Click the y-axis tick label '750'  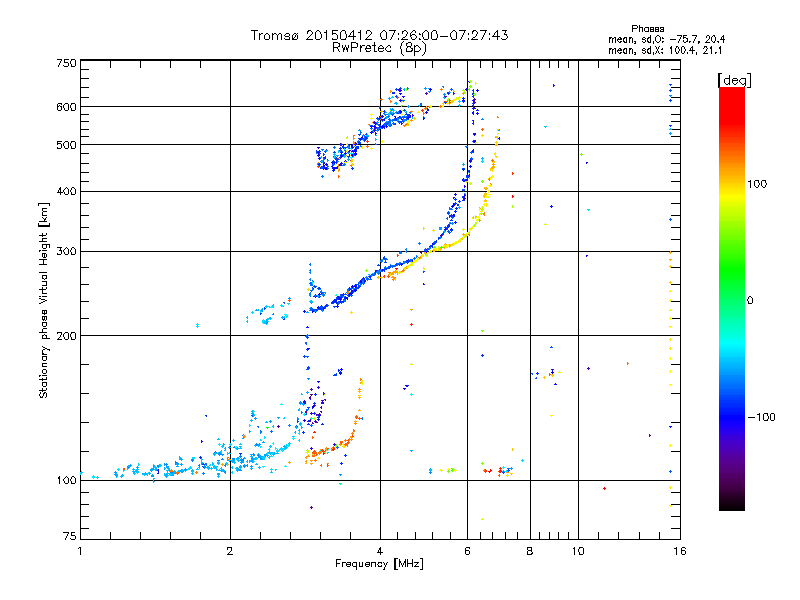(66, 63)
